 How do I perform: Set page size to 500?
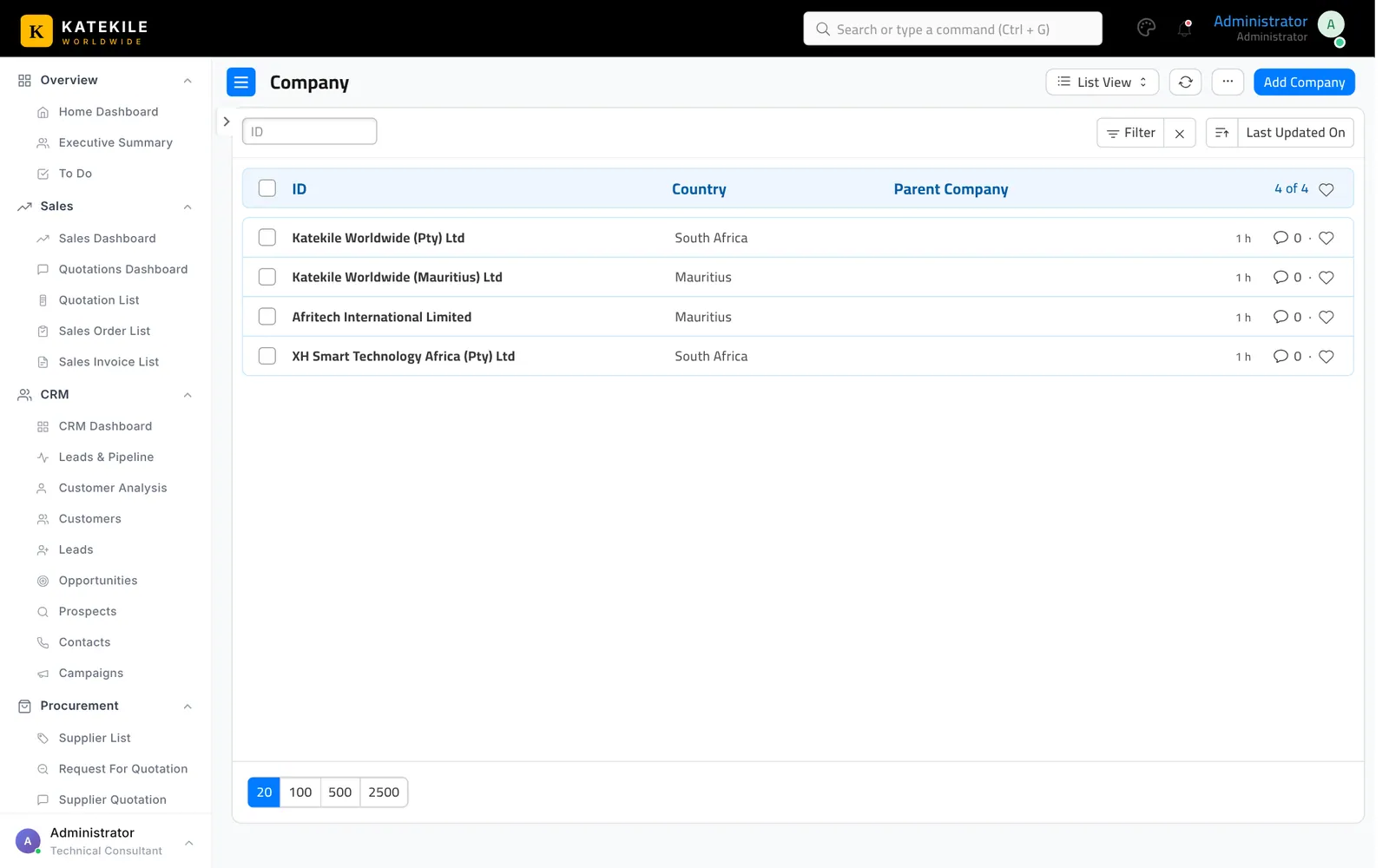(x=340, y=792)
